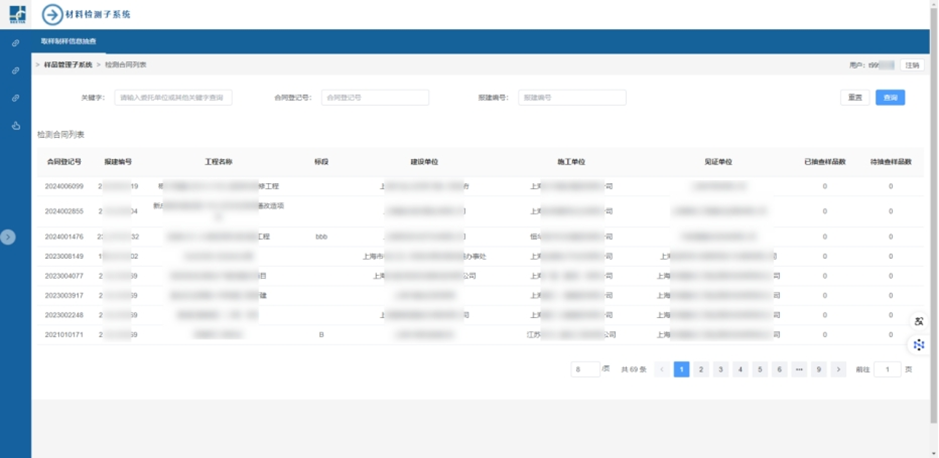
Task: Click the circled arrow icon beside system title
Action: (52, 14)
